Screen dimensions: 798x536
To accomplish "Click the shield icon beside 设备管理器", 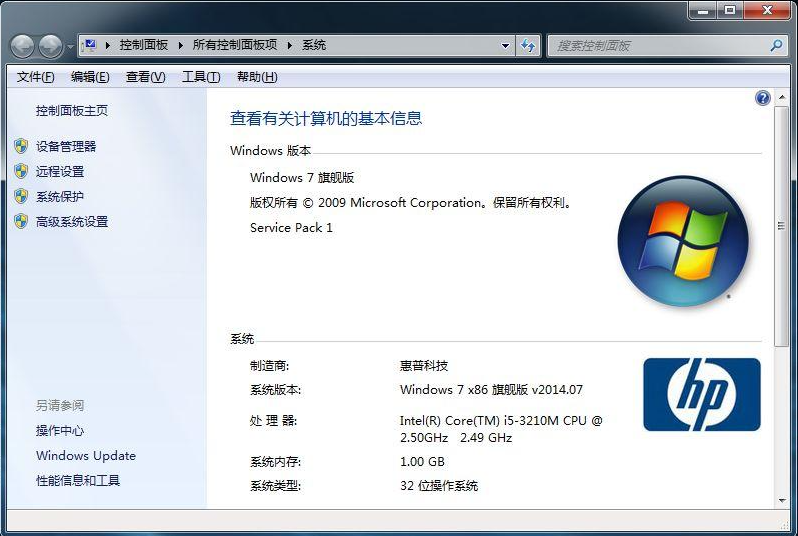I will [x=21, y=146].
